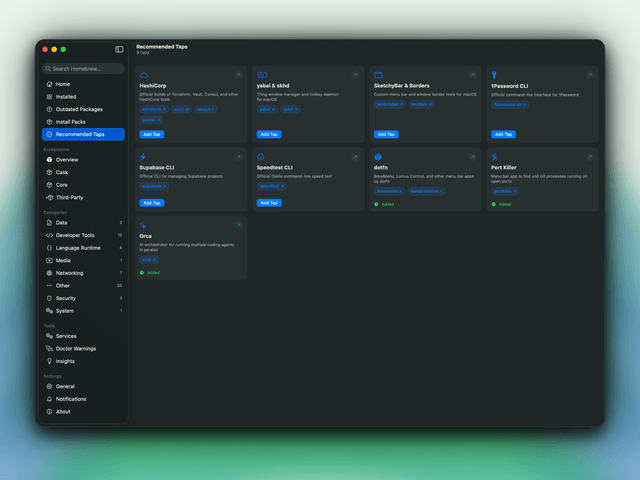Open Notifications settings

pos(83,399)
